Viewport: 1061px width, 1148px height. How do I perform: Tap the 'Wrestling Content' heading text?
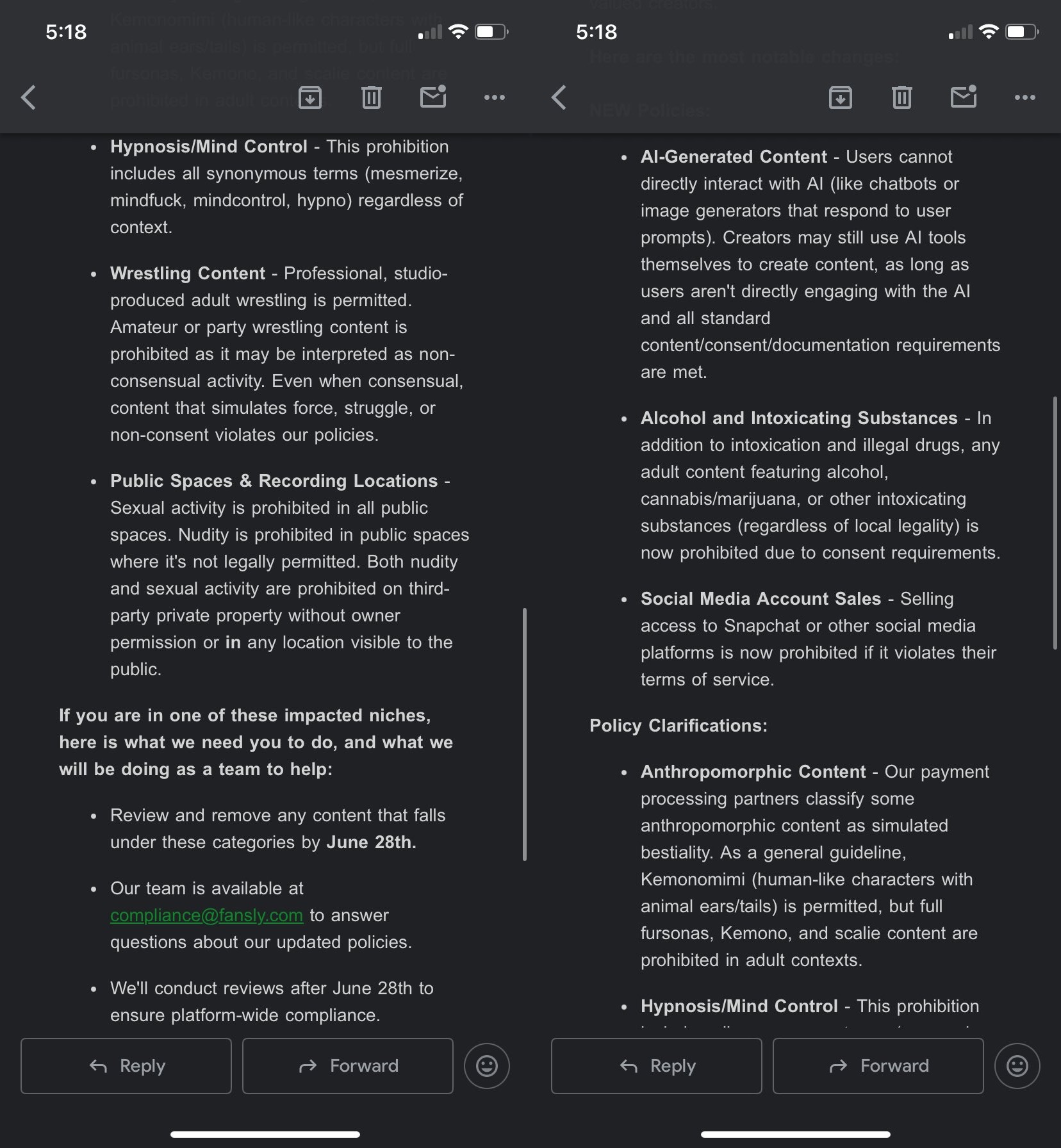point(188,274)
